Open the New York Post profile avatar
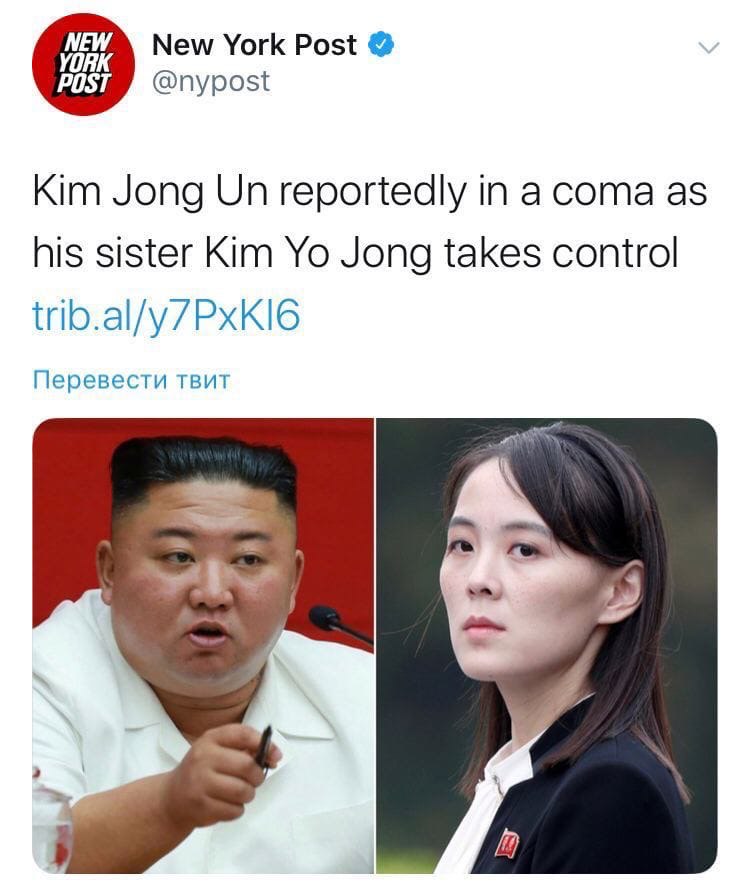Viewport: 750px width, 893px height. click(x=83, y=64)
